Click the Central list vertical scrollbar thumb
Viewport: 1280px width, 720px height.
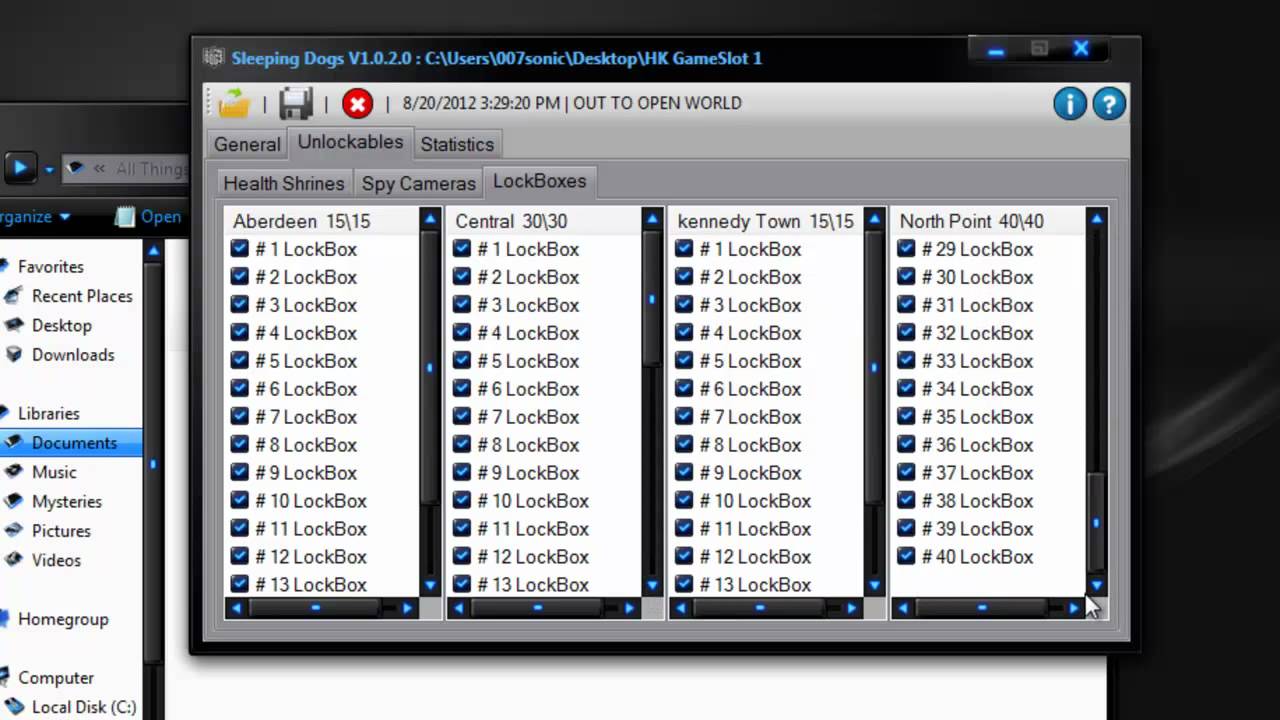pyautogui.click(x=652, y=299)
